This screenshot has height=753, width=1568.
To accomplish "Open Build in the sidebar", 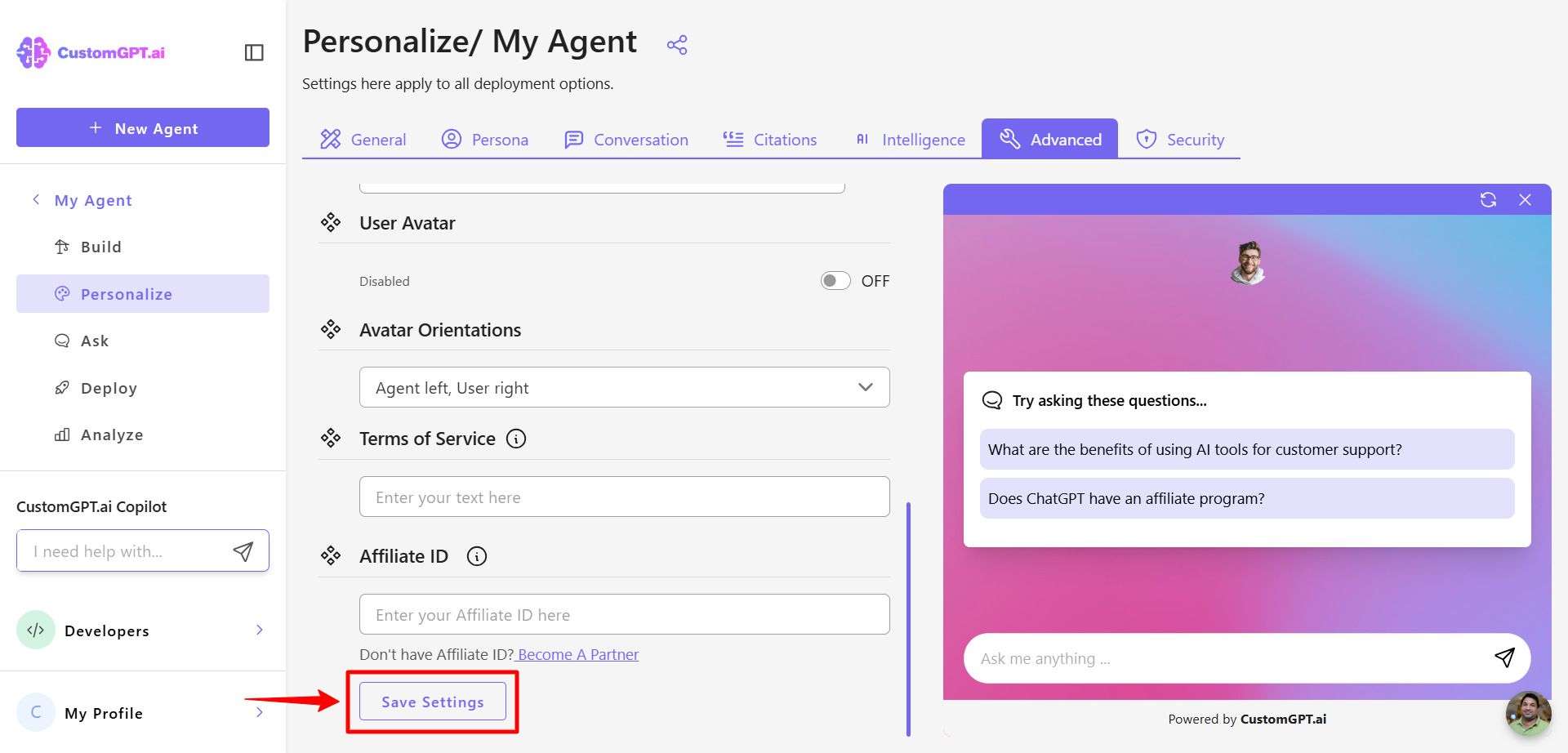I will tap(143, 247).
